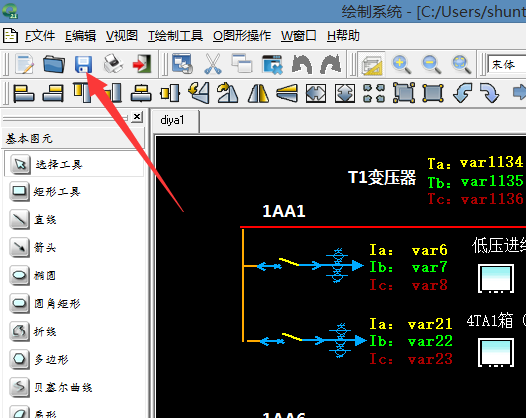Select the 1AA1 label on canvas
Screen dimensions: 526x418
pyautogui.click(x=284, y=211)
